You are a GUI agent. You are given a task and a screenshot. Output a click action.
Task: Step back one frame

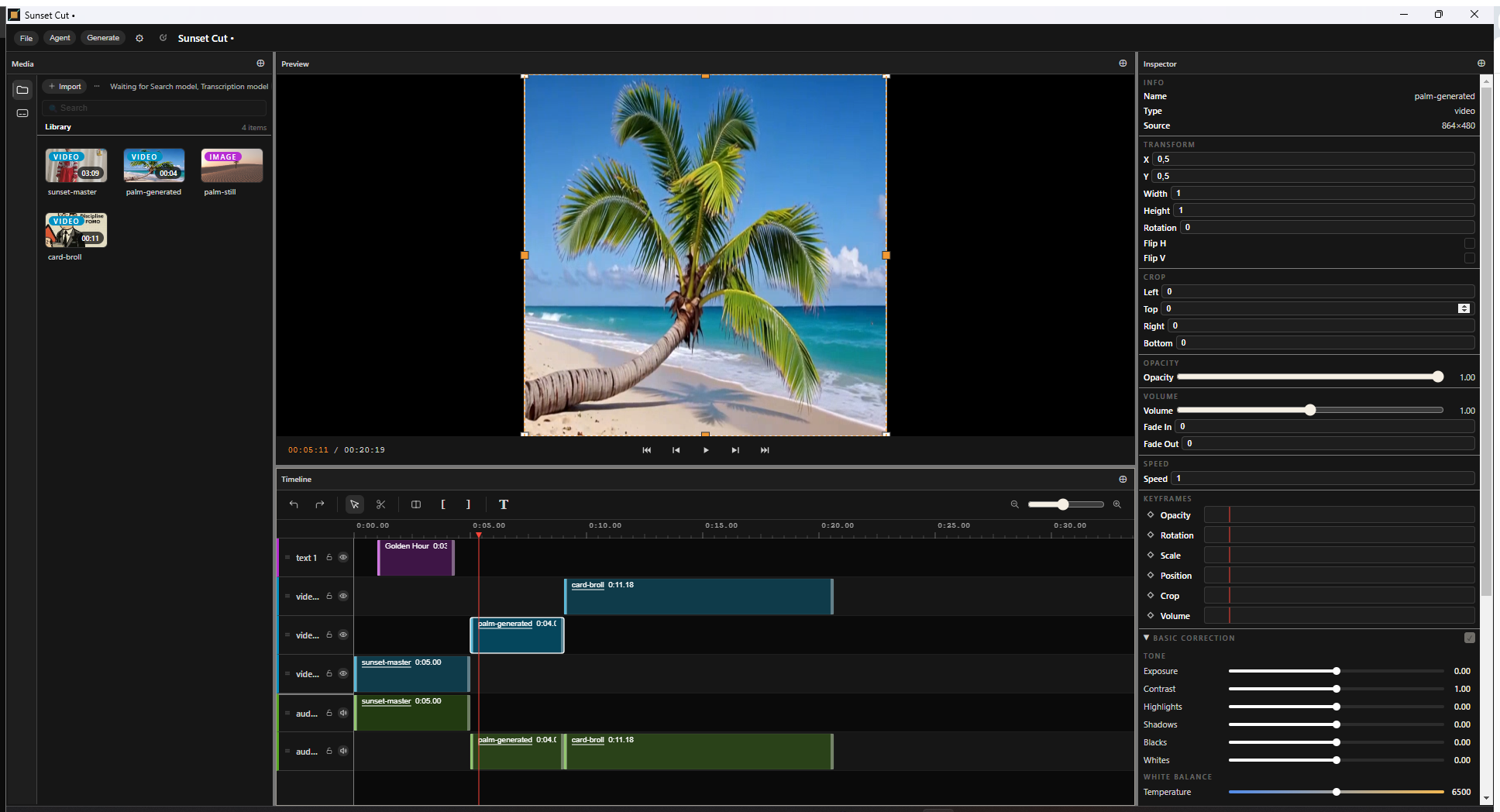676,450
